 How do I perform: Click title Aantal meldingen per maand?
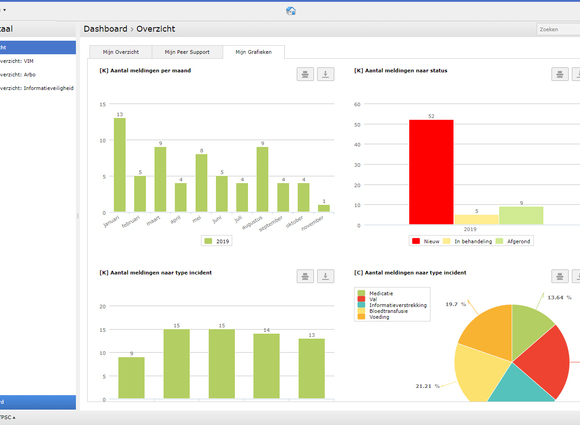(145, 70)
